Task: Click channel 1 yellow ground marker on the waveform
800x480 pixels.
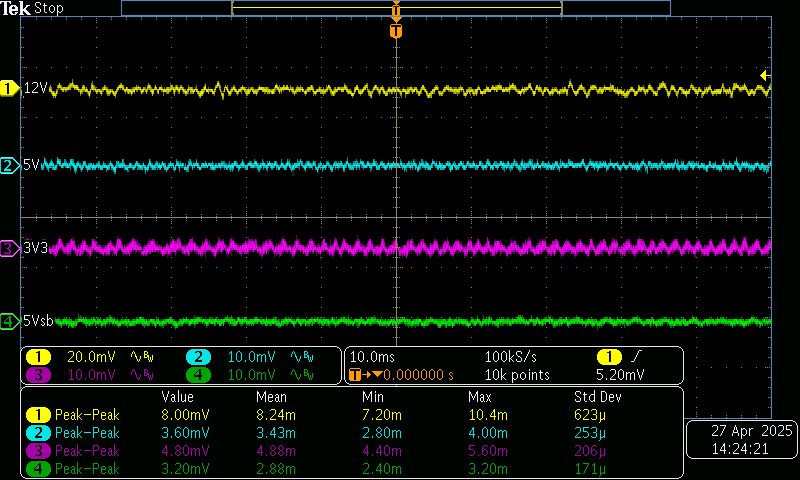Action: (9, 88)
